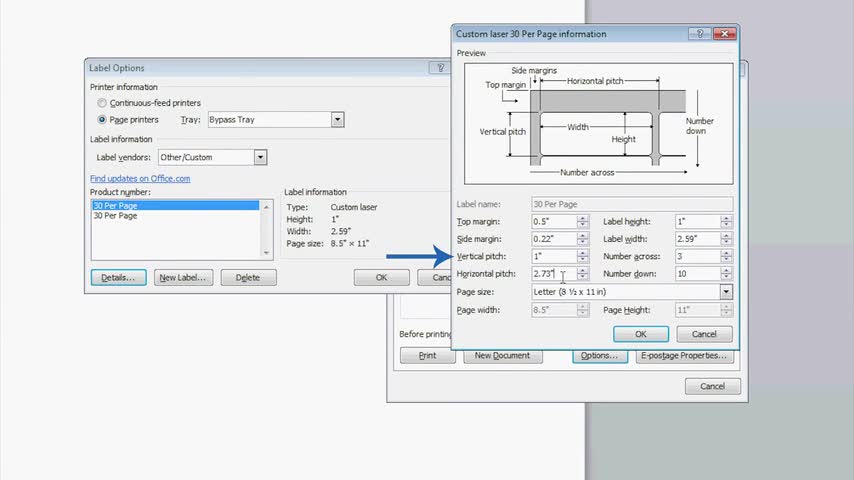Open the Page size dropdown list
The image size is (854, 480).
(x=726, y=292)
